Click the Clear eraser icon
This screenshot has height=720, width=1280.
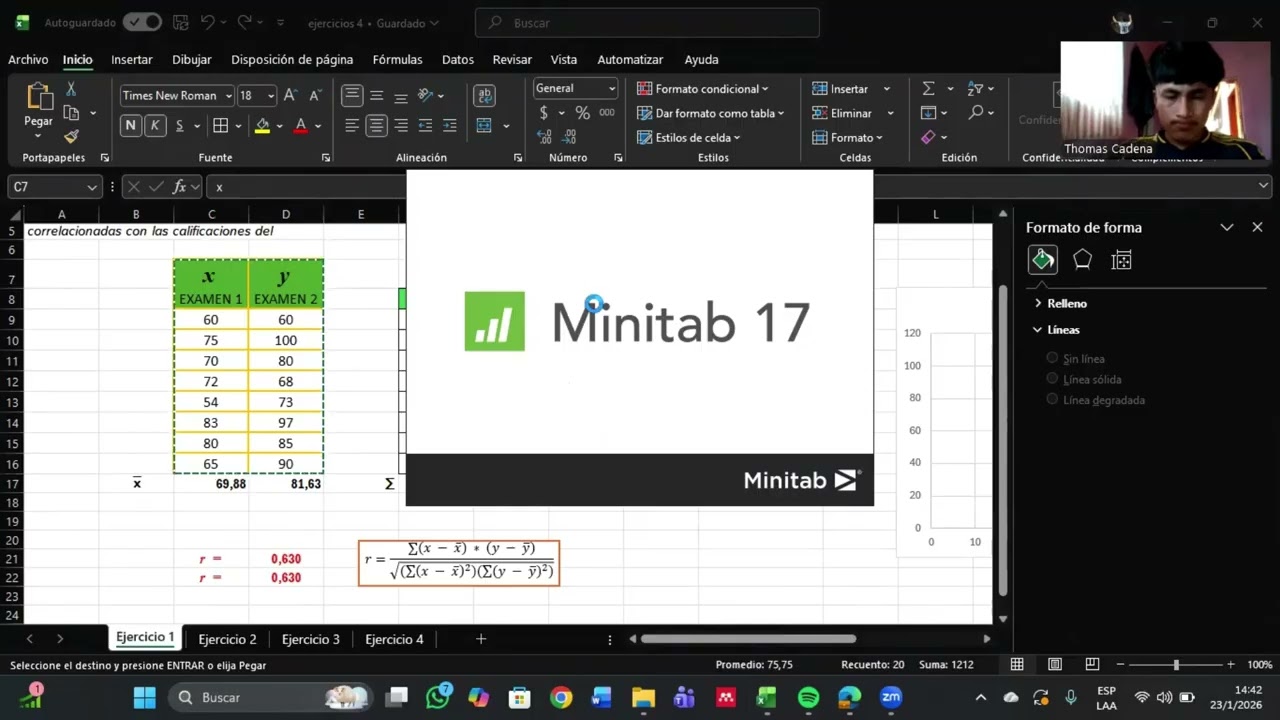pyautogui.click(x=928, y=137)
